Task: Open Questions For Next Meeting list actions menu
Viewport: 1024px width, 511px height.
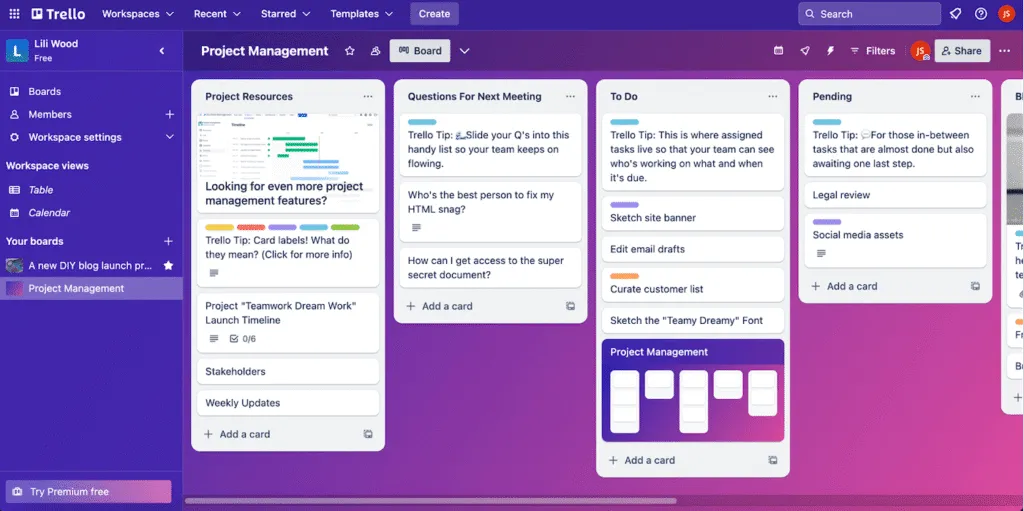Action: click(571, 96)
